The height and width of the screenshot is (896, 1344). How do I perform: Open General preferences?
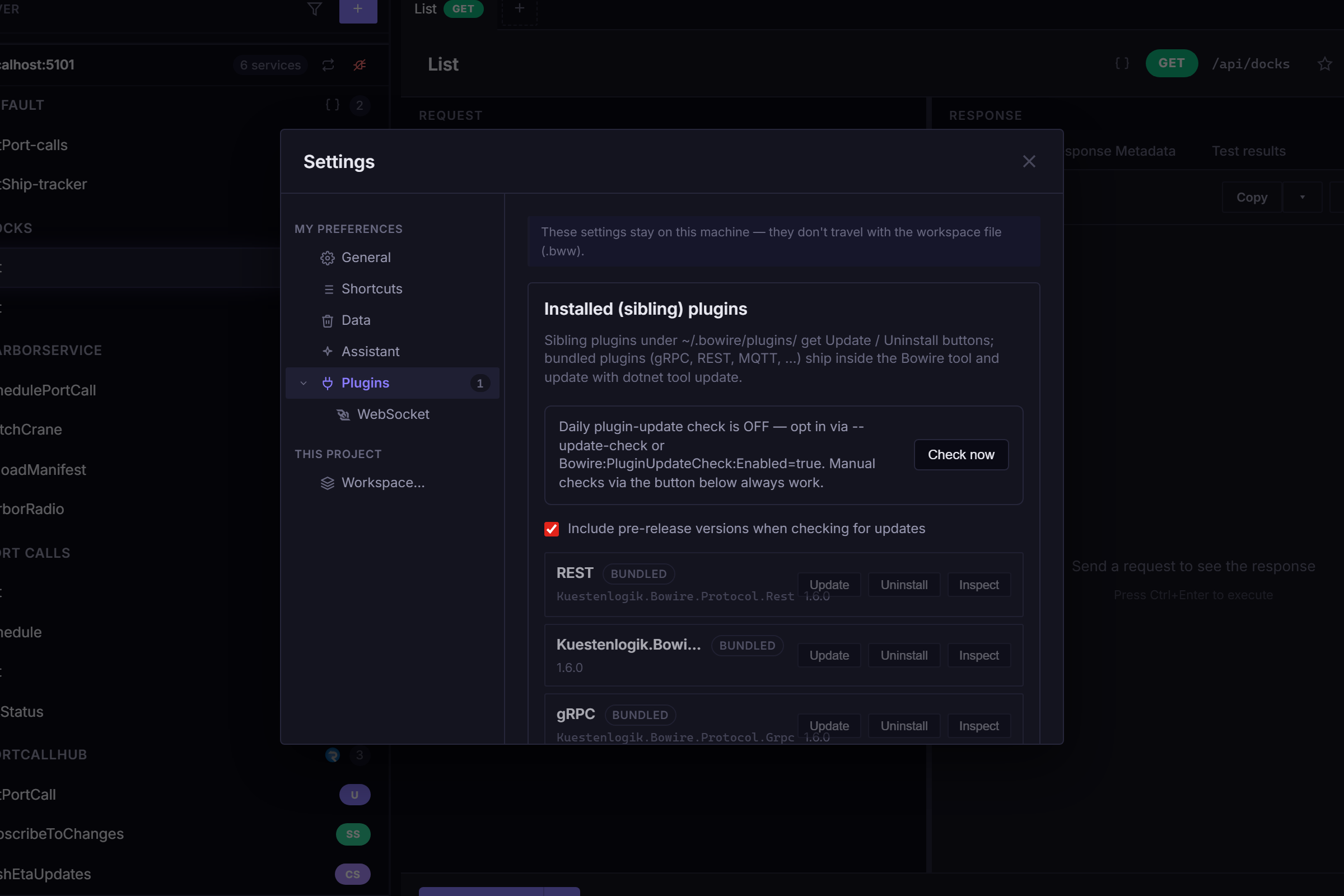pyautogui.click(x=392, y=258)
